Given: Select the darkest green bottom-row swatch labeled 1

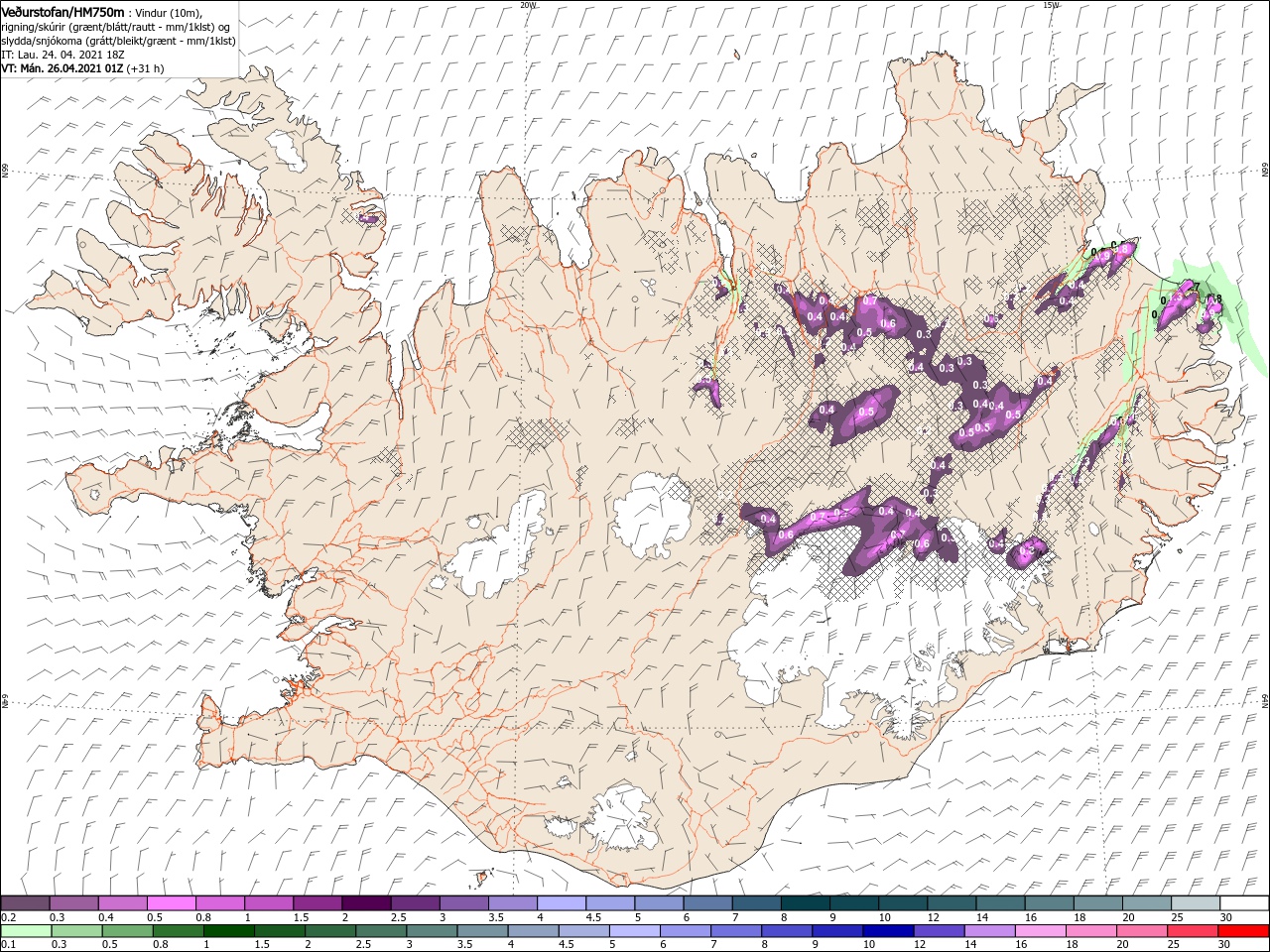Looking at the screenshot, I should click(228, 931).
